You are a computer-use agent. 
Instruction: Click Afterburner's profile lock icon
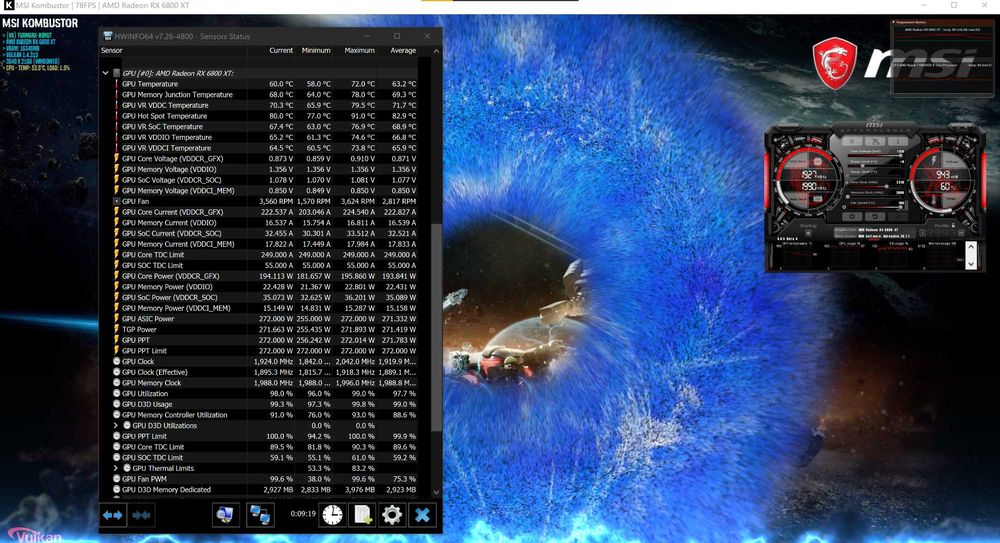click(x=953, y=225)
